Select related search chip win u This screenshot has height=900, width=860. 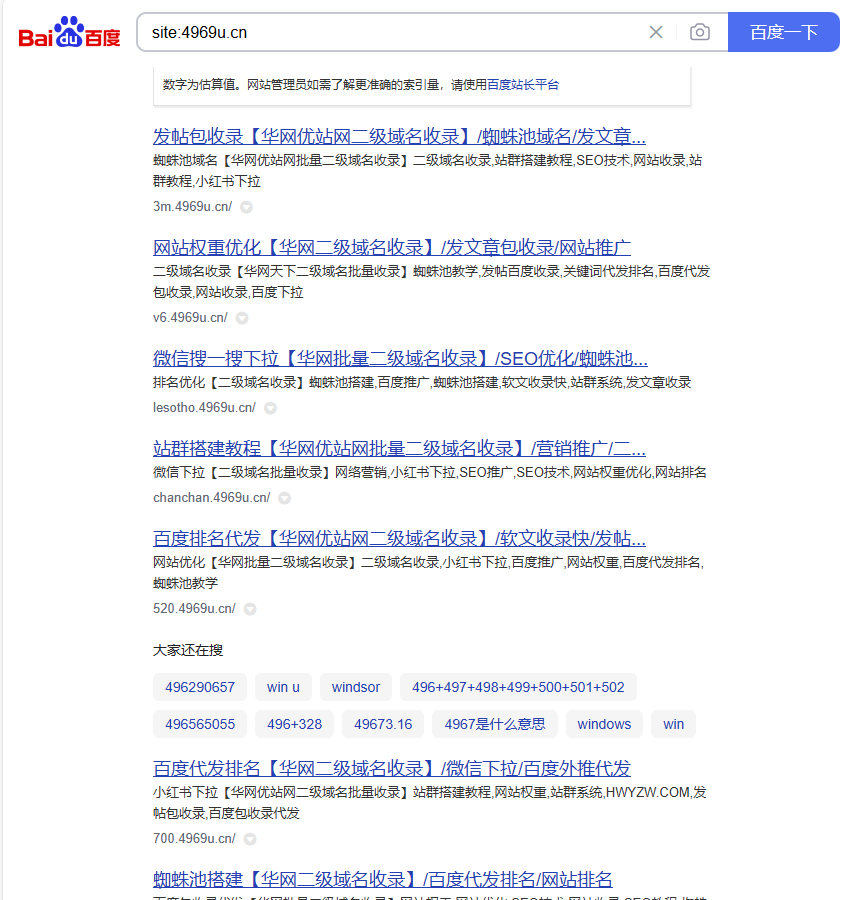click(283, 687)
